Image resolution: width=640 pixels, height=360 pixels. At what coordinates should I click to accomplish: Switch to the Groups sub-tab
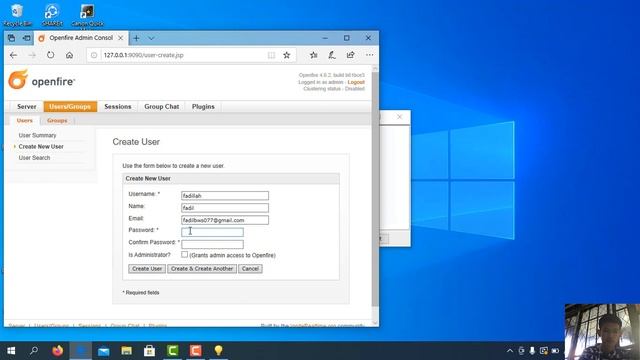pos(57,120)
